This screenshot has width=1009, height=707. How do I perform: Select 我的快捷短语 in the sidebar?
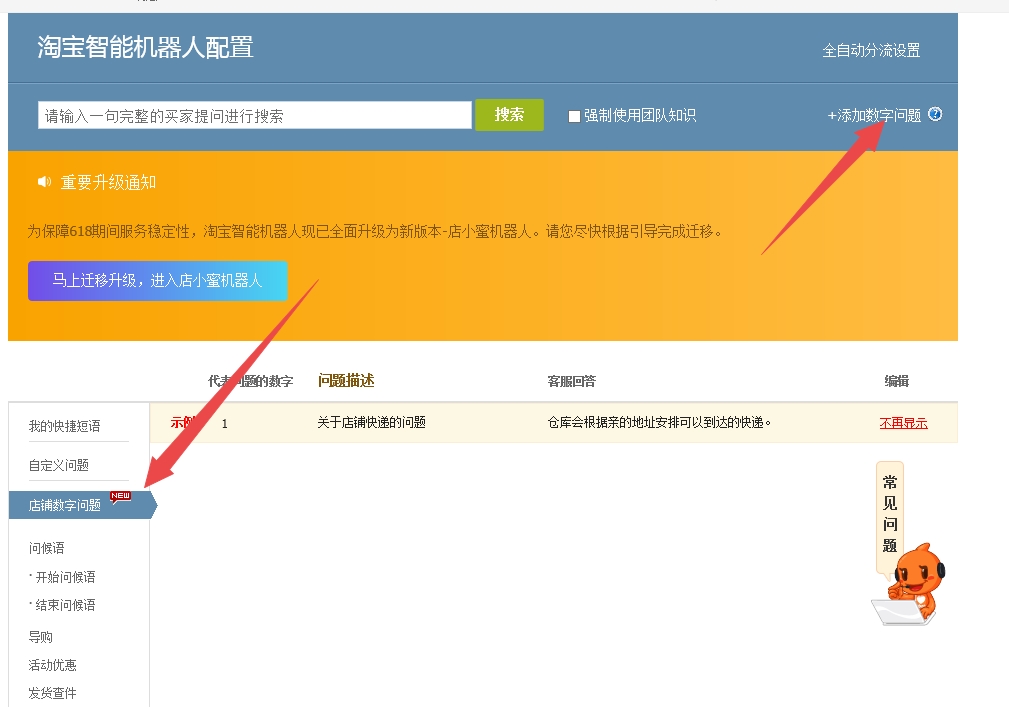tap(64, 426)
